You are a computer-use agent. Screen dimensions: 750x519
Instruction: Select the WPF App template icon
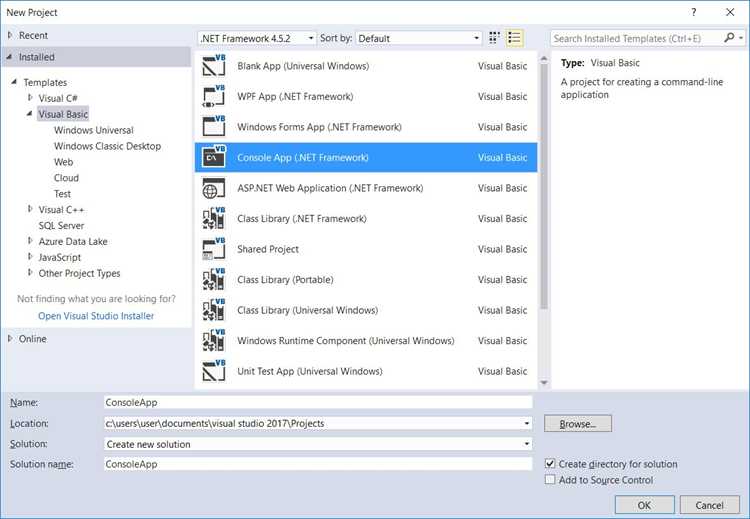pos(213,96)
